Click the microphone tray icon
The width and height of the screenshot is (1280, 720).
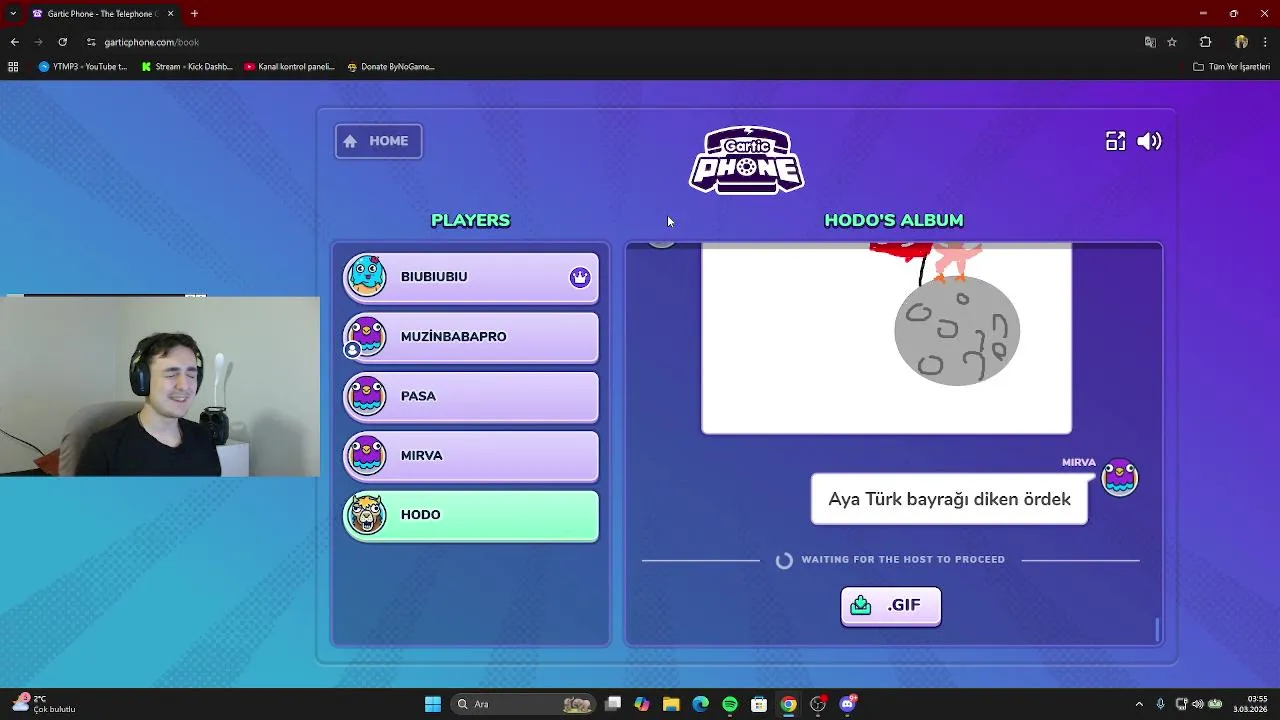[x=1160, y=704]
